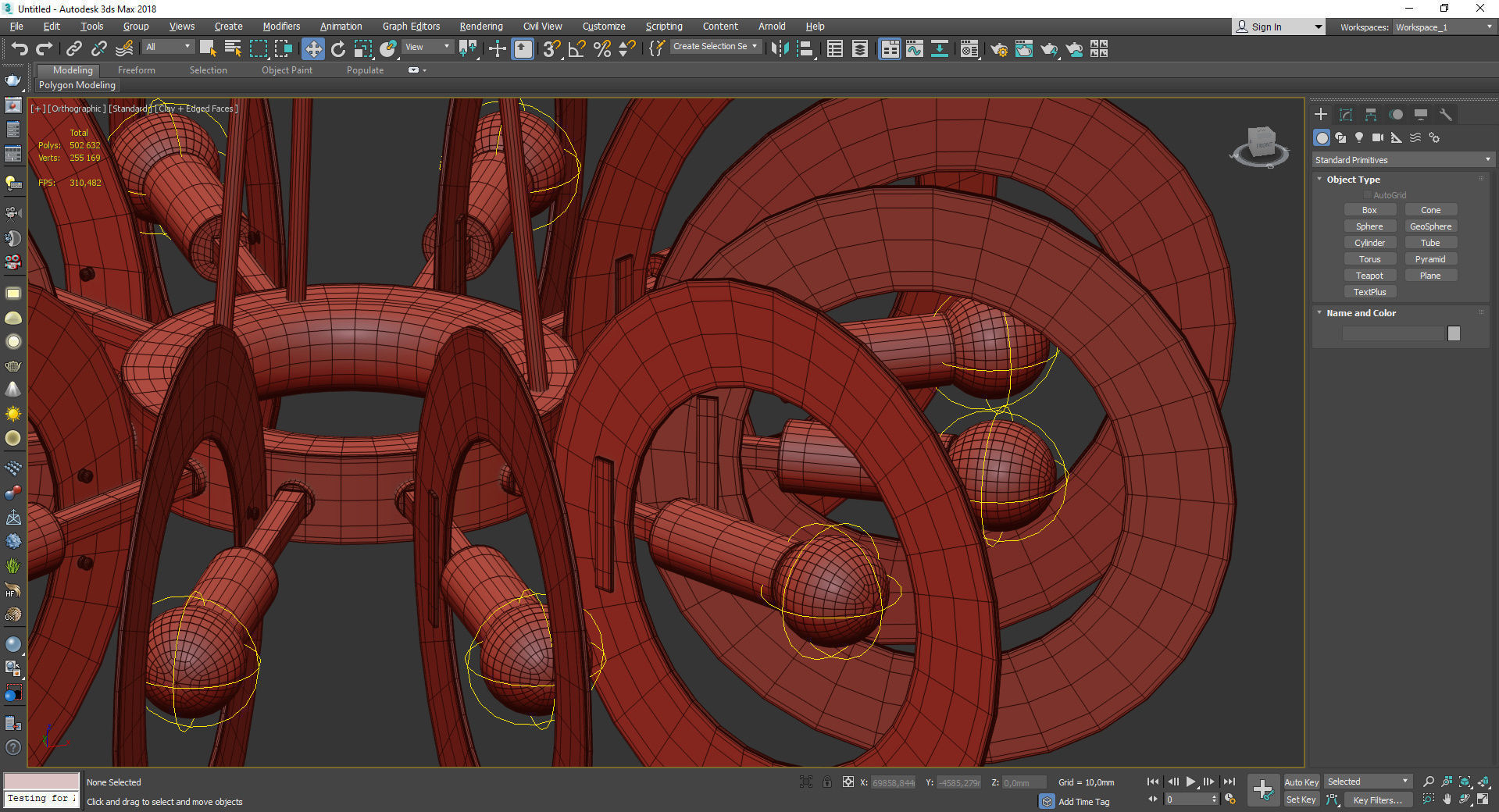1499x812 pixels.
Task: Activate the Rotate tool in toolbar
Action: click(338, 49)
